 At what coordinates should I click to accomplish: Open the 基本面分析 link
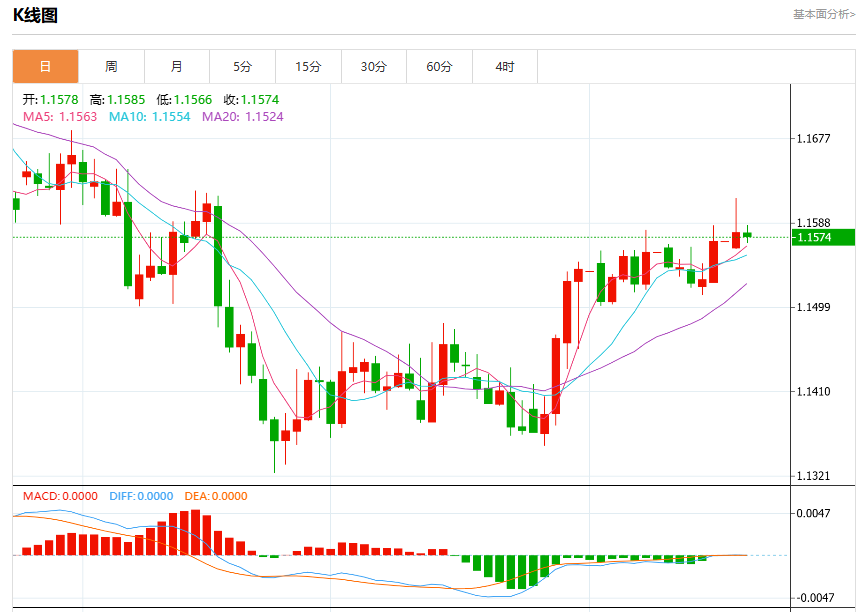(x=824, y=14)
